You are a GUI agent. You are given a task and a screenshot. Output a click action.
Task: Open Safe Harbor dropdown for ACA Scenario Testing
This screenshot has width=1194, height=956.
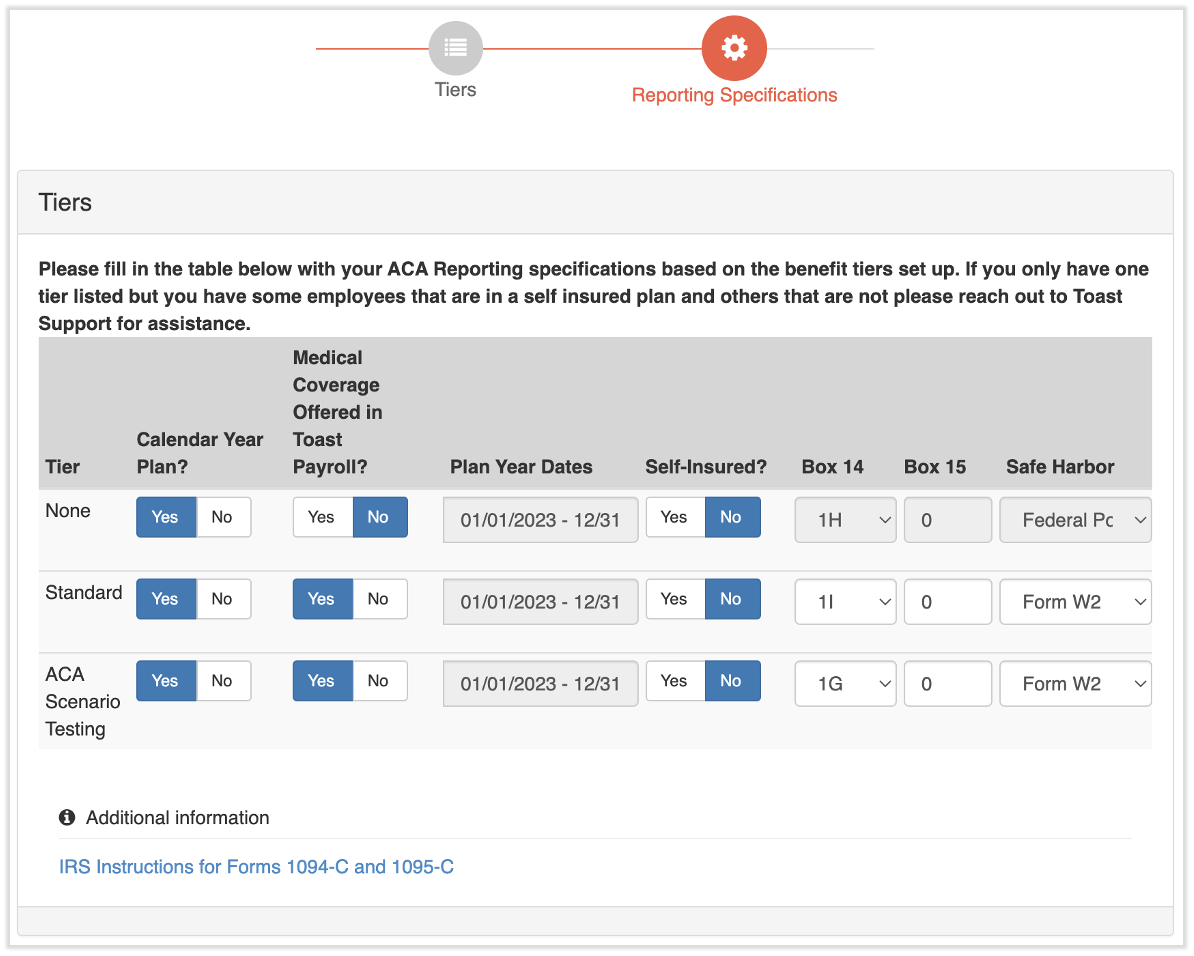point(1075,684)
